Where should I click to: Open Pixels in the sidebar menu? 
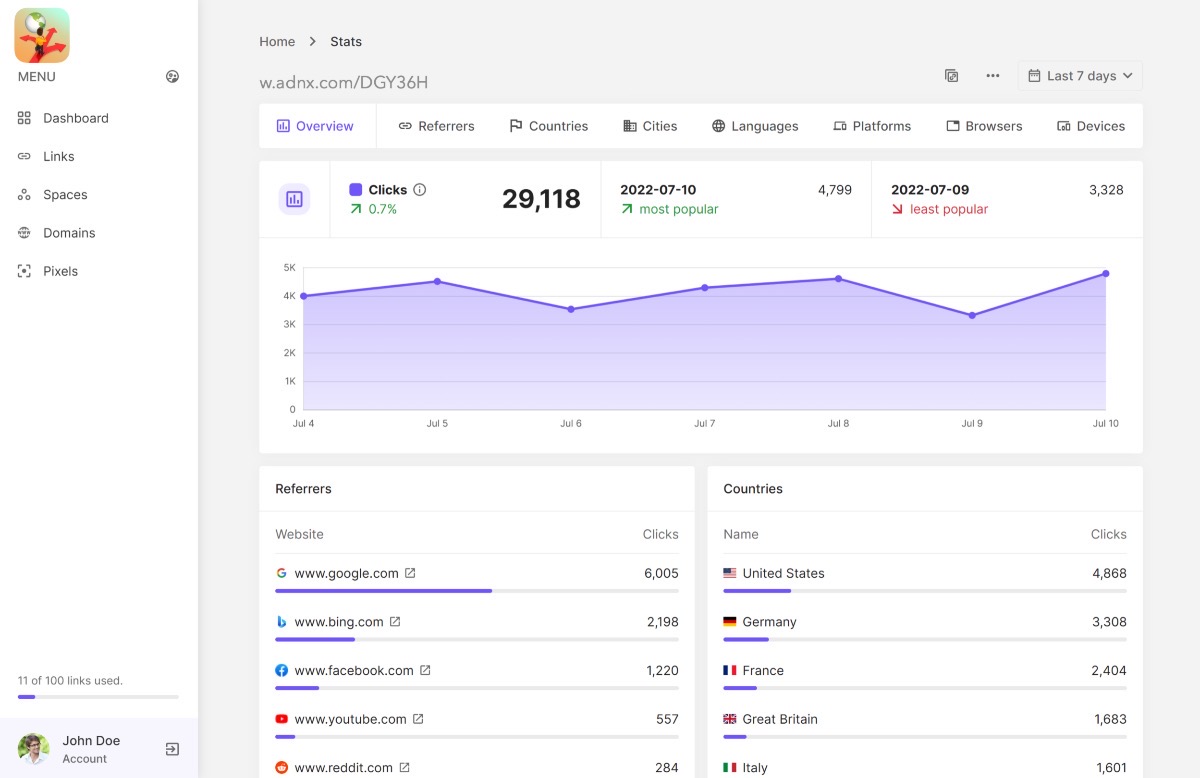coord(48,271)
